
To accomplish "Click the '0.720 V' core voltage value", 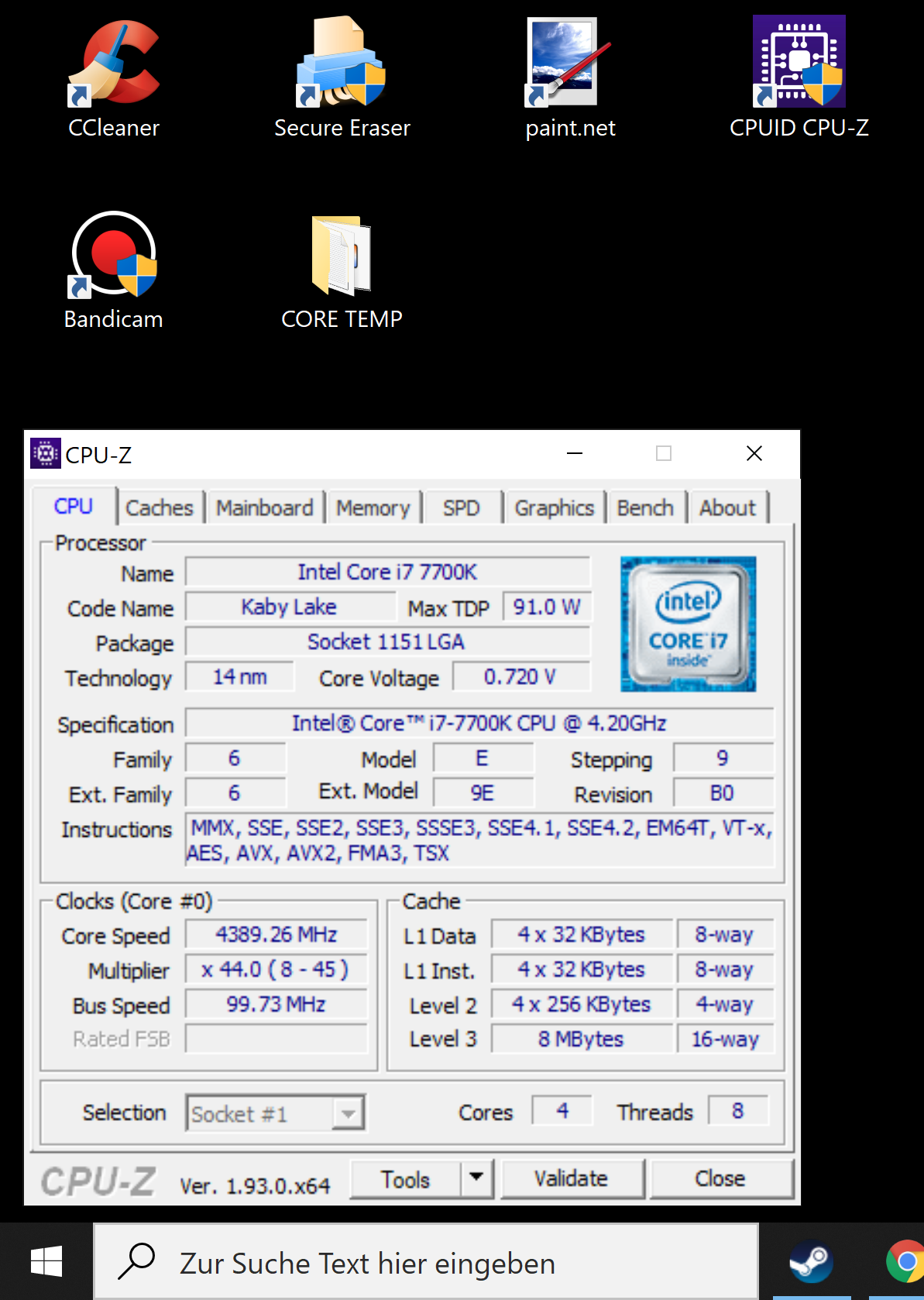I will tap(520, 676).
